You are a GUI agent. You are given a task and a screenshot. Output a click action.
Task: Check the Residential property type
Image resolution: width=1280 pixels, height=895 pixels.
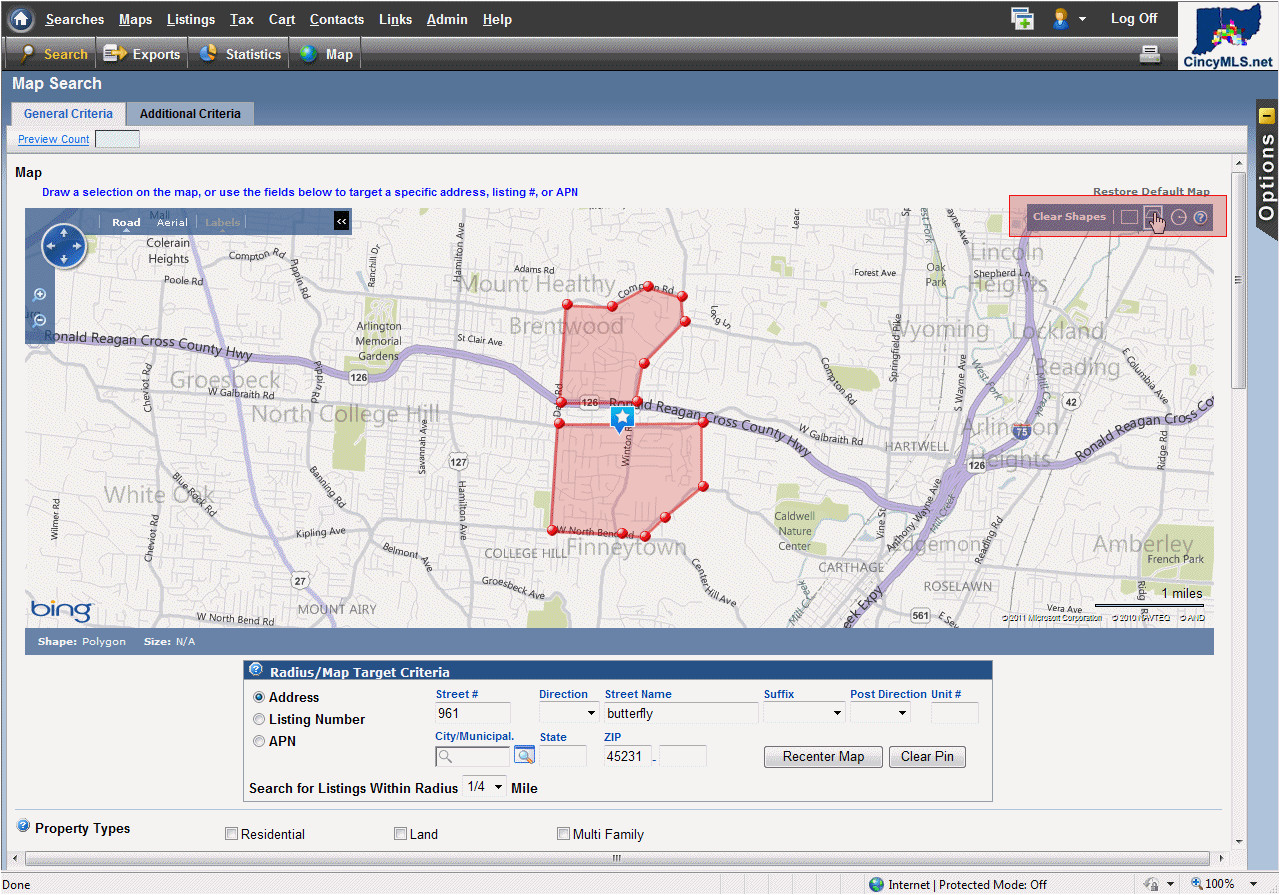point(232,834)
